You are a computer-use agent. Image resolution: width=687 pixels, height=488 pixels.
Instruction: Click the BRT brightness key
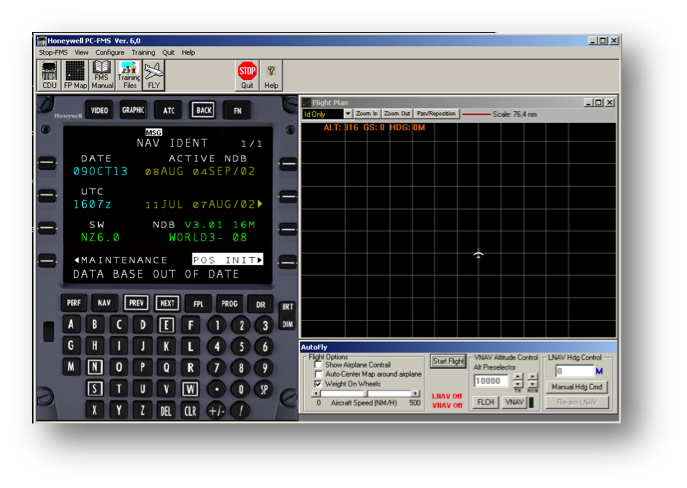coord(287,307)
